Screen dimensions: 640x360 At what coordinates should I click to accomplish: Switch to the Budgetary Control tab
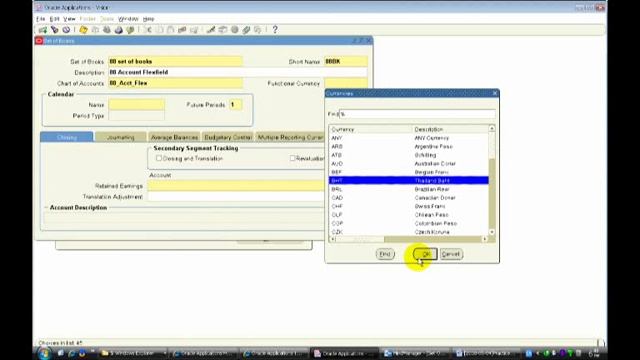pyautogui.click(x=228, y=137)
